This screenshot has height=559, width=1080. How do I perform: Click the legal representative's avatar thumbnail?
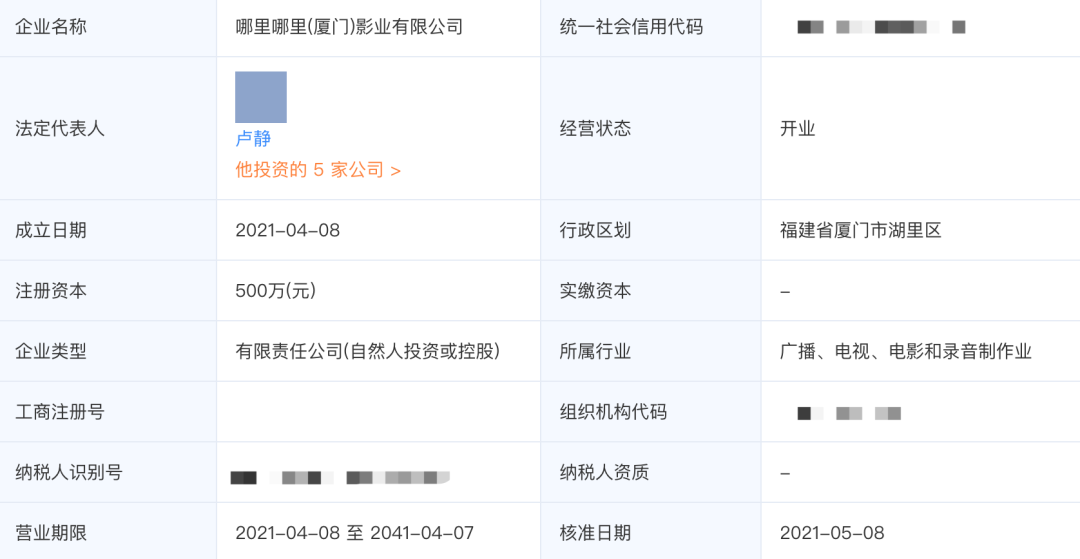click(261, 97)
